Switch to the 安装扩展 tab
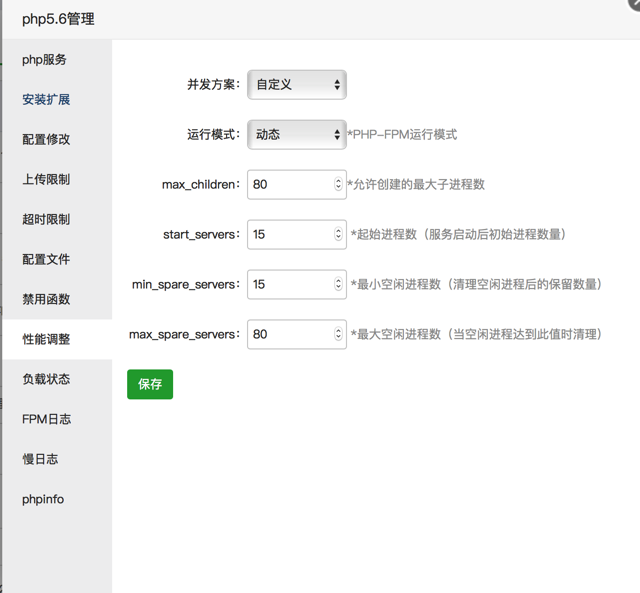 46,100
